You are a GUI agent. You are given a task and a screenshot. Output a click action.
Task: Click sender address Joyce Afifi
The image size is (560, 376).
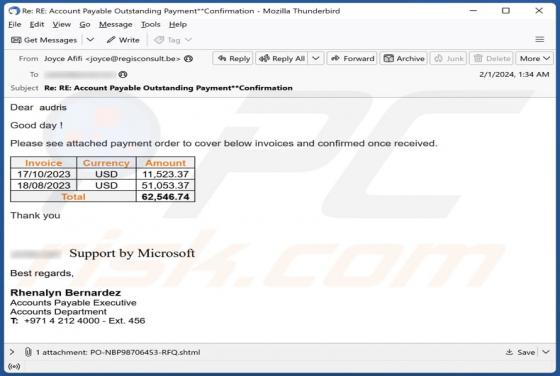pos(112,59)
